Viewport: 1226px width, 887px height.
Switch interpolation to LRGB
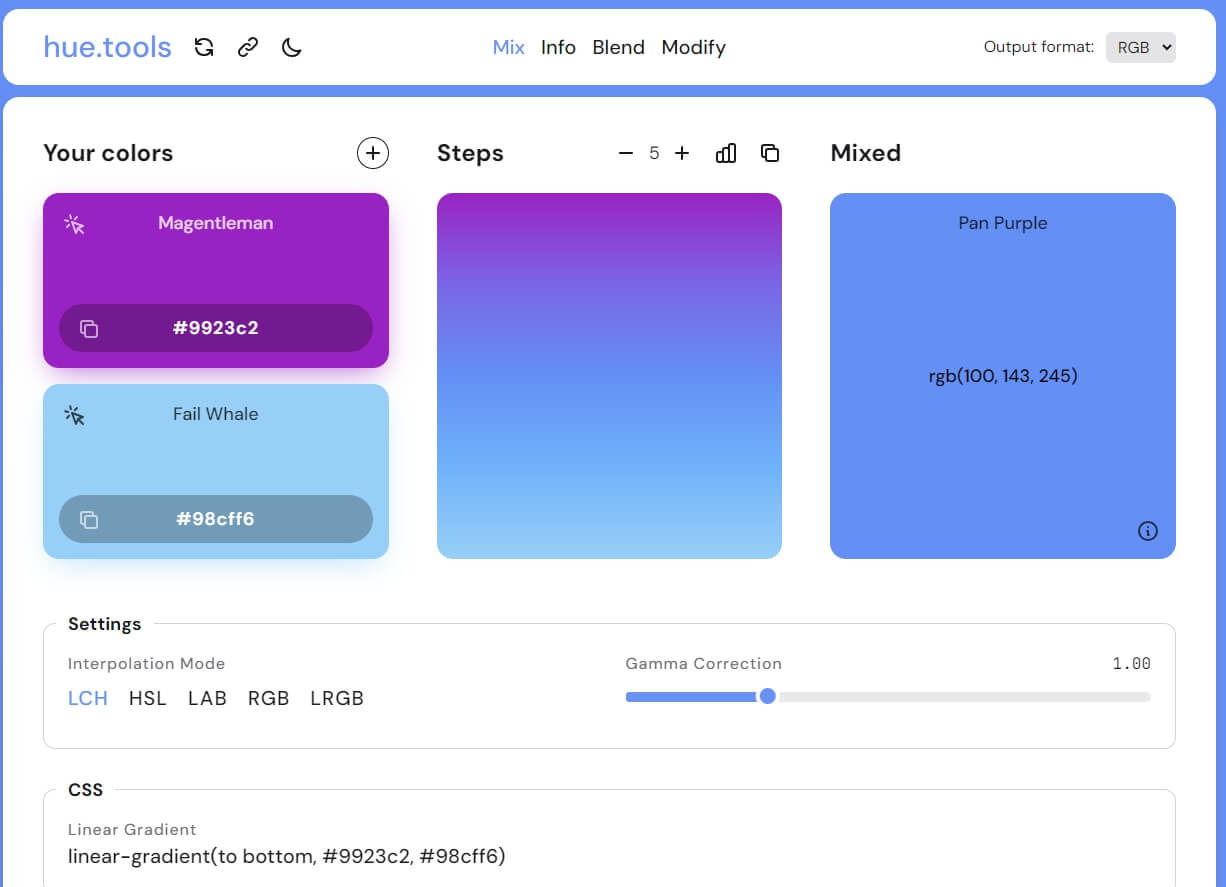(337, 698)
